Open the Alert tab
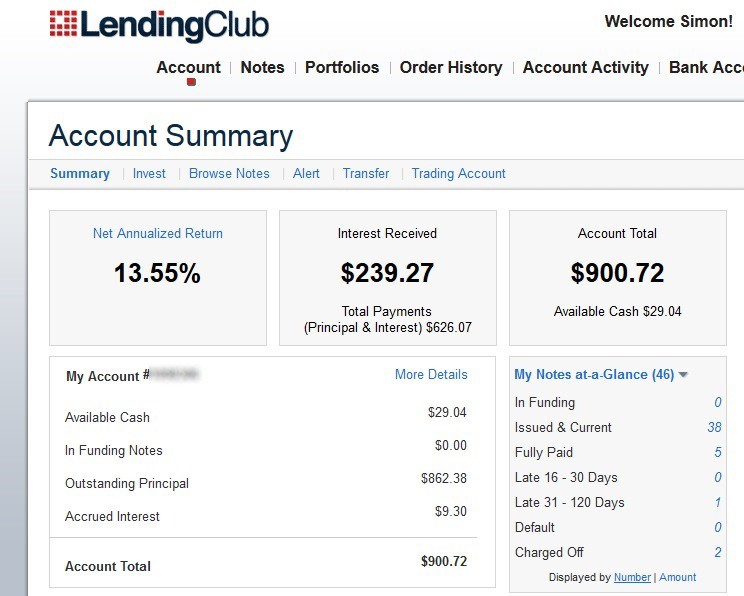Viewport: 744px width, 596px height. pyautogui.click(x=306, y=173)
